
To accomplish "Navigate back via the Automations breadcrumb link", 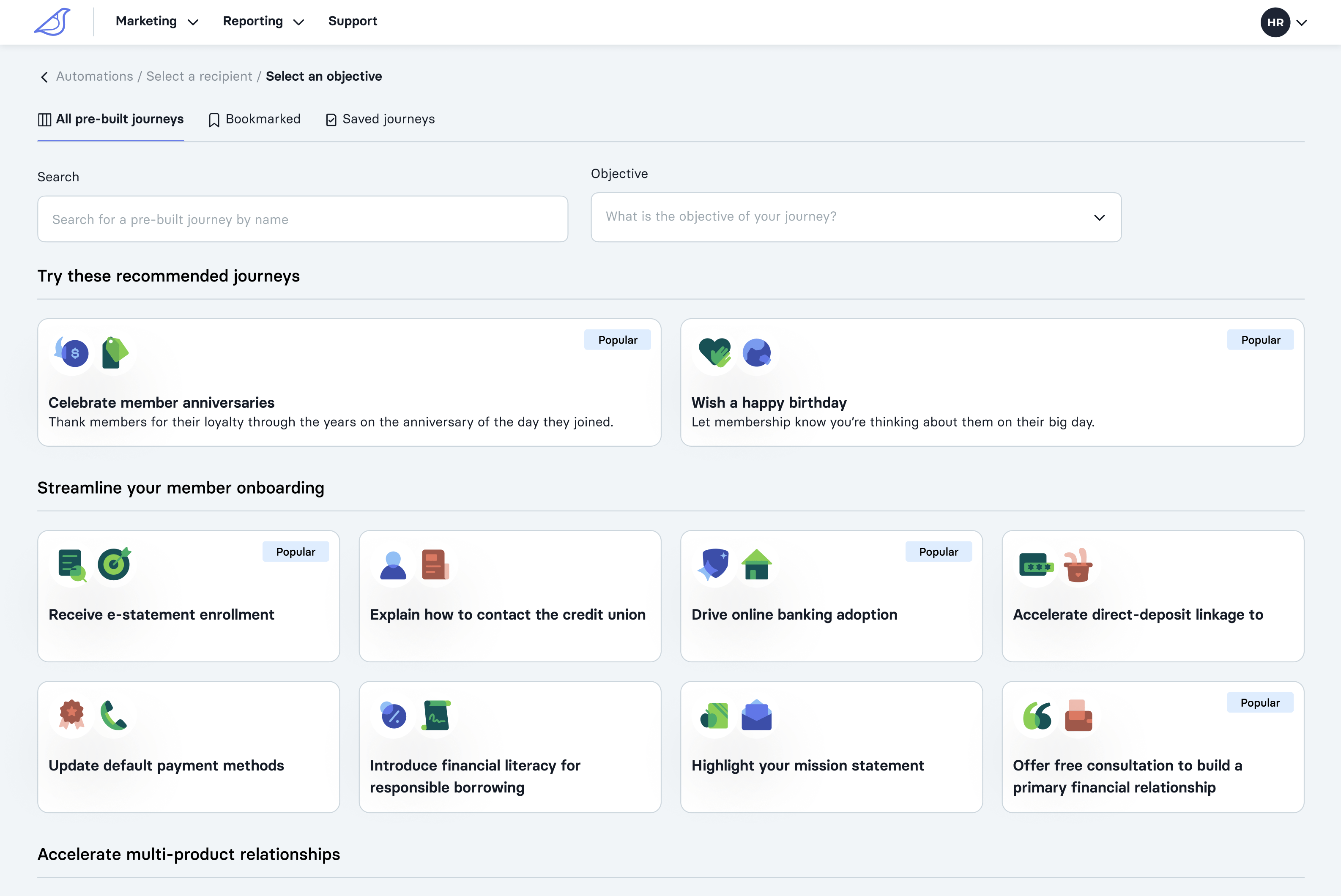I will (x=94, y=76).
